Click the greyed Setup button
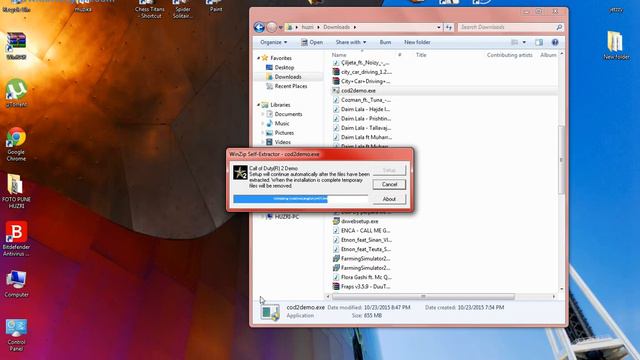This screenshot has width=640, height=360. 389,170
